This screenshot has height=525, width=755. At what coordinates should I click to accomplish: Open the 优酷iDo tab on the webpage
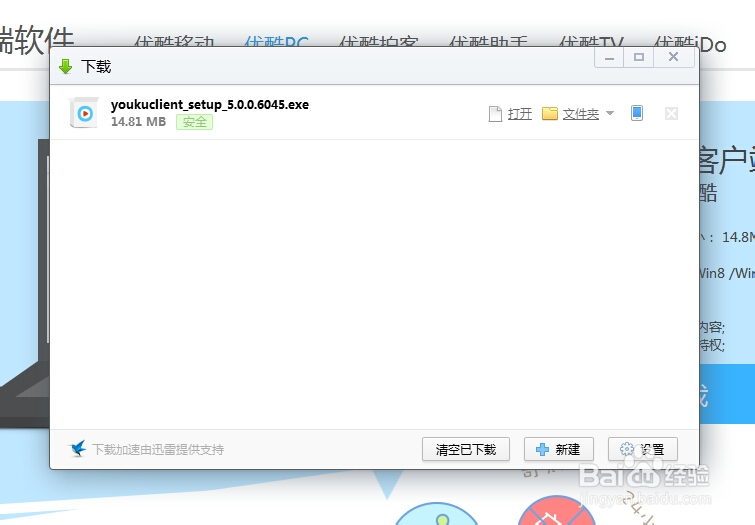690,43
